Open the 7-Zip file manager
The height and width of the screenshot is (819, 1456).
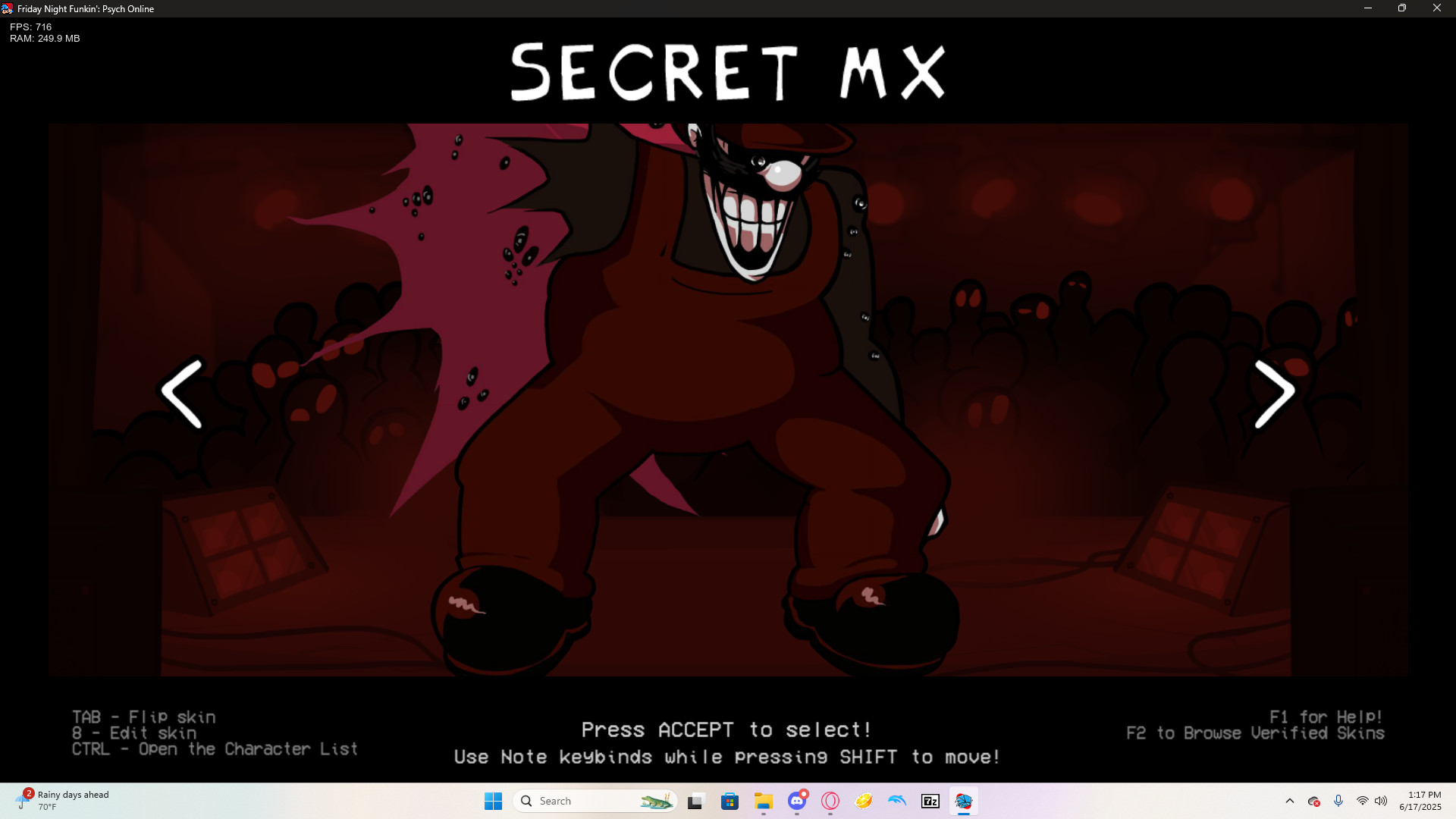(x=930, y=801)
